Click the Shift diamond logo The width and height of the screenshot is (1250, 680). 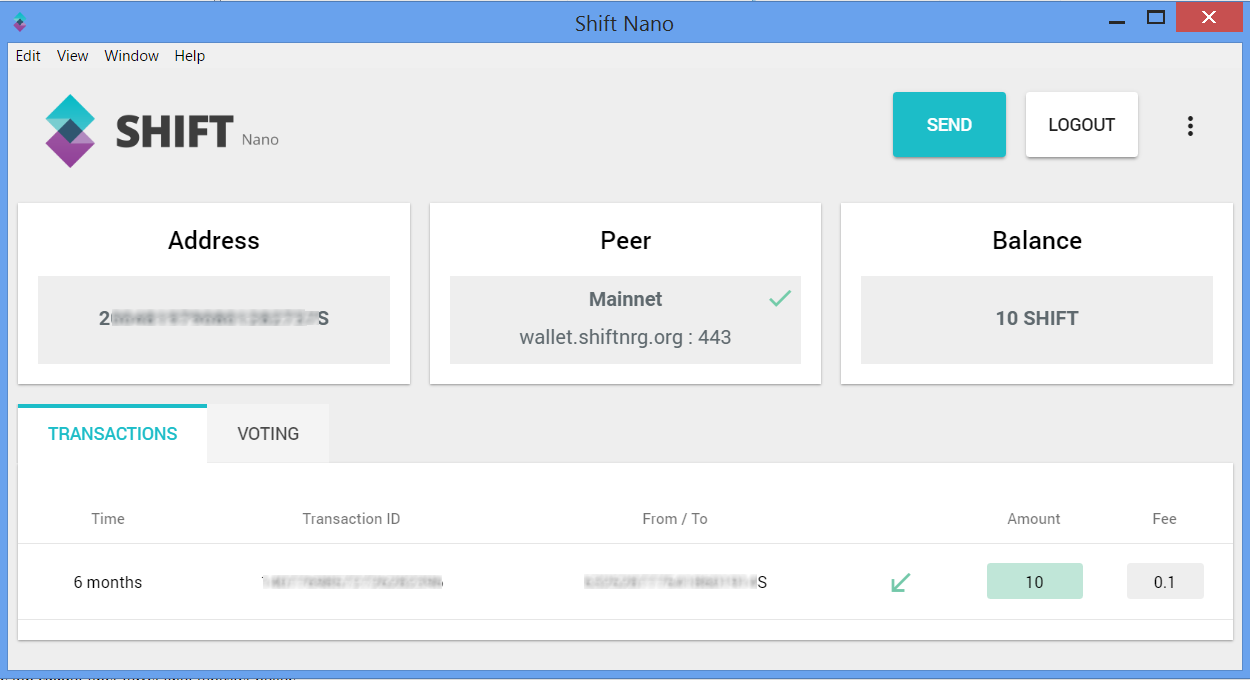(x=70, y=131)
